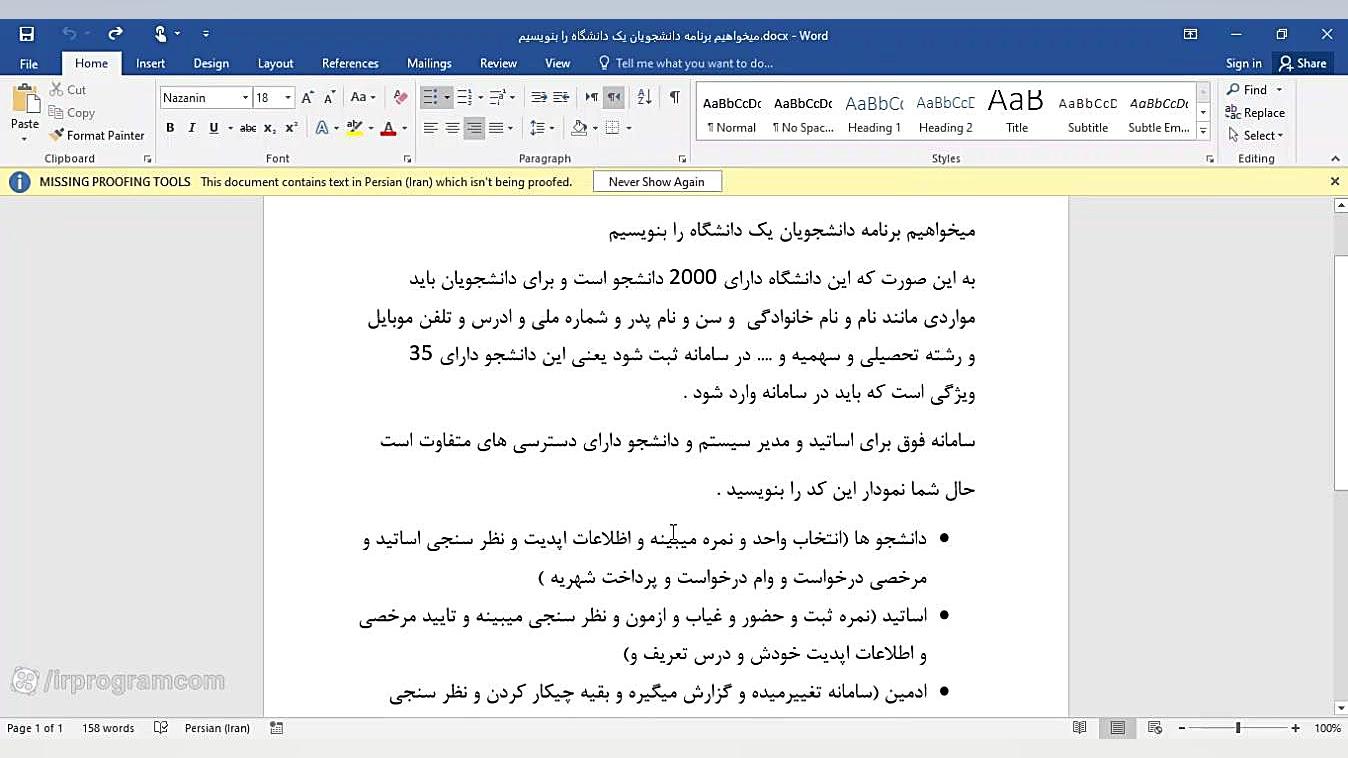Save the document with the floppy disk icon
The image size is (1348, 758).
[27, 34]
